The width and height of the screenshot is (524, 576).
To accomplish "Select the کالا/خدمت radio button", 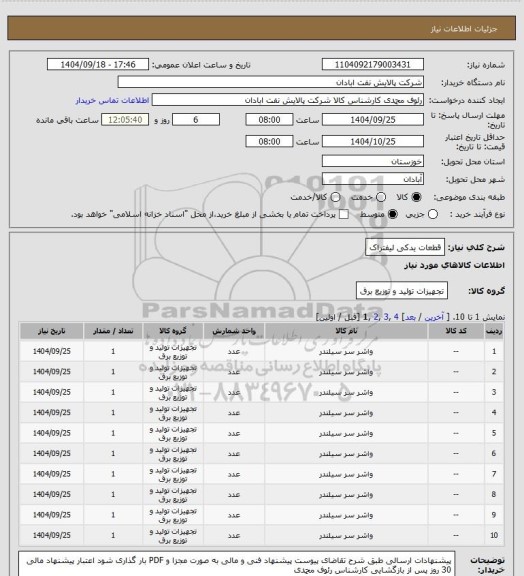I will pyautogui.click(x=335, y=197).
